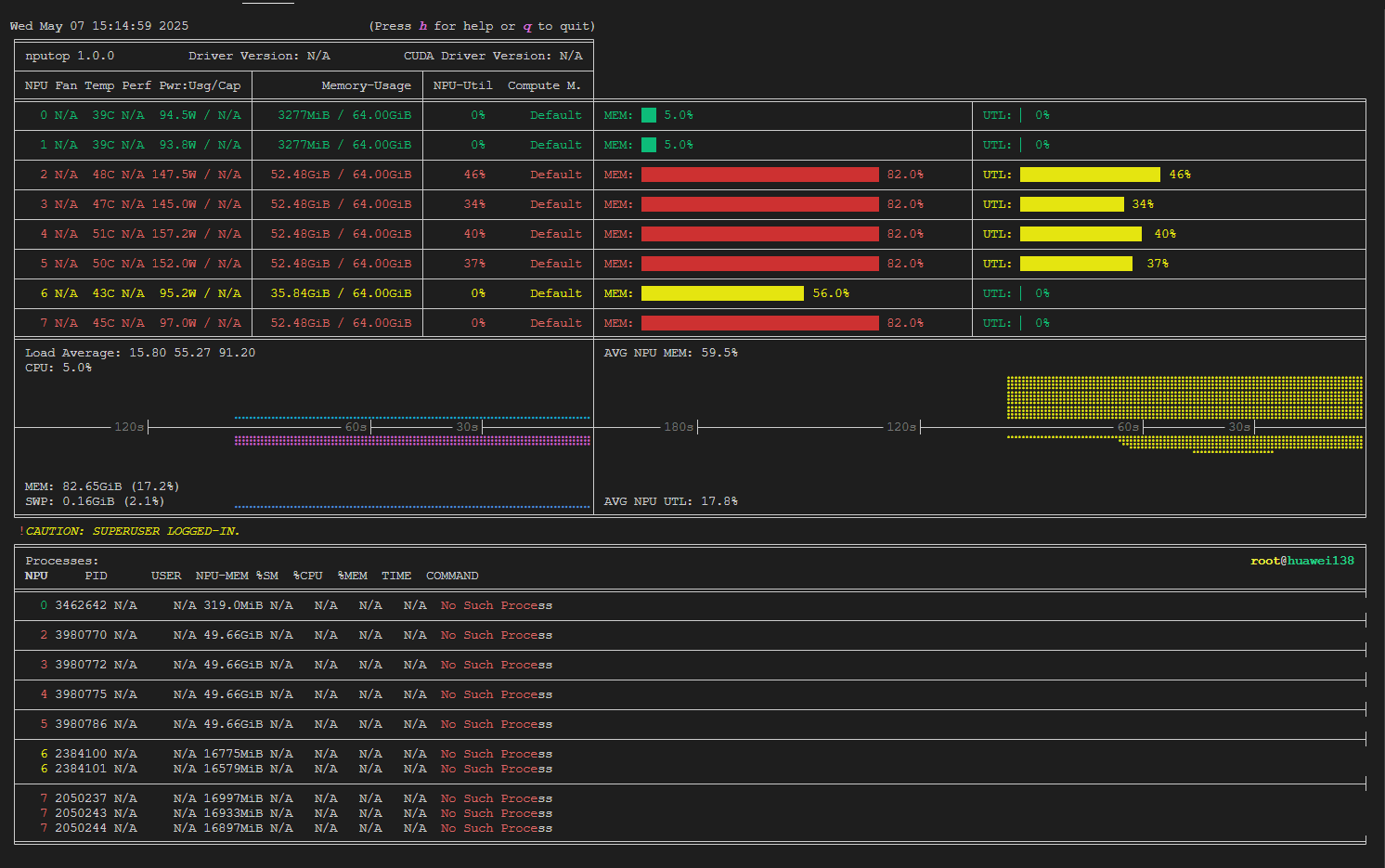Click the 'USER' column header in Processes
Image resolution: width=1385 pixels, height=868 pixels.
pos(166,576)
